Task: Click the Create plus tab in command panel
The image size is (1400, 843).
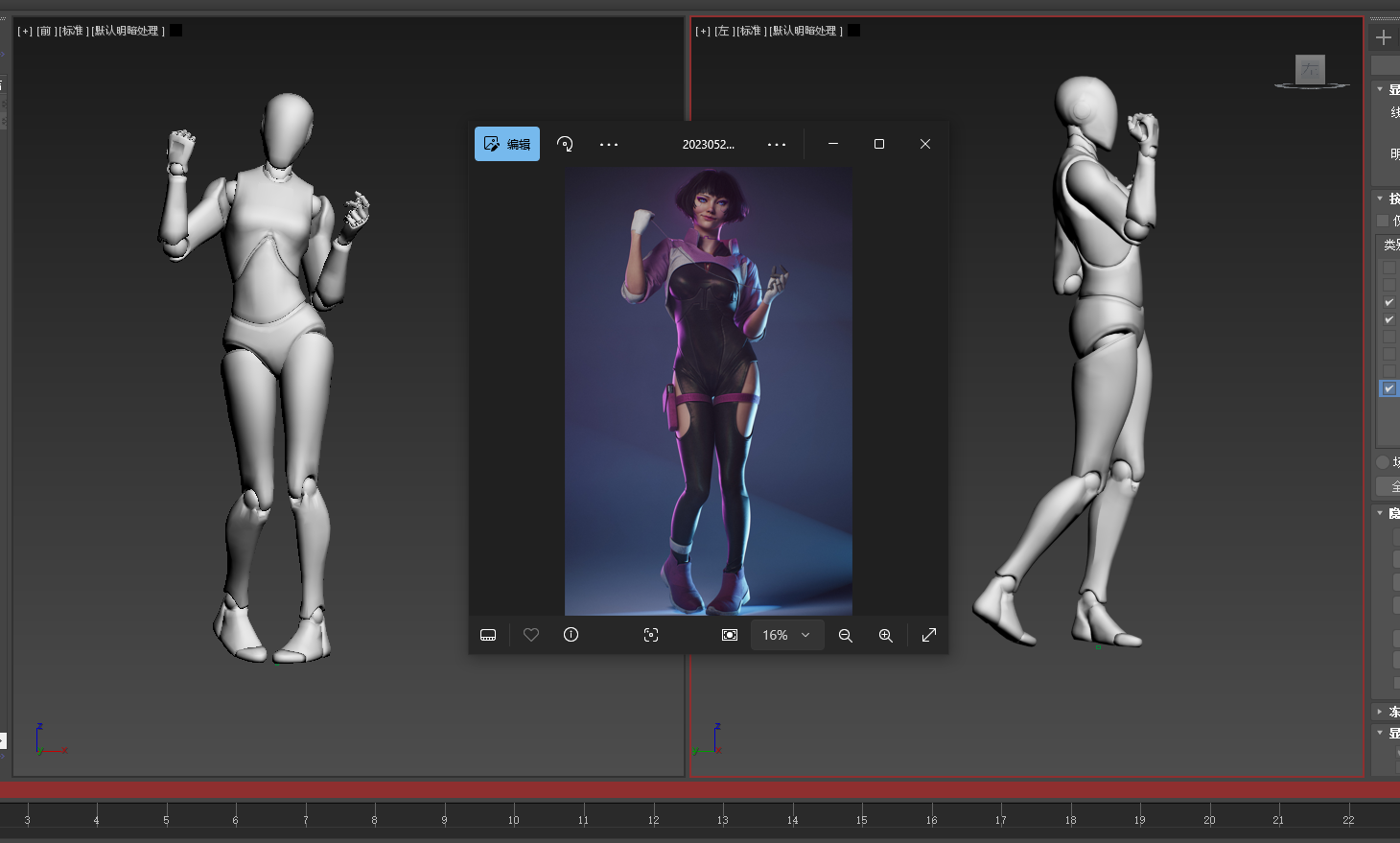Action: coord(1384,37)
